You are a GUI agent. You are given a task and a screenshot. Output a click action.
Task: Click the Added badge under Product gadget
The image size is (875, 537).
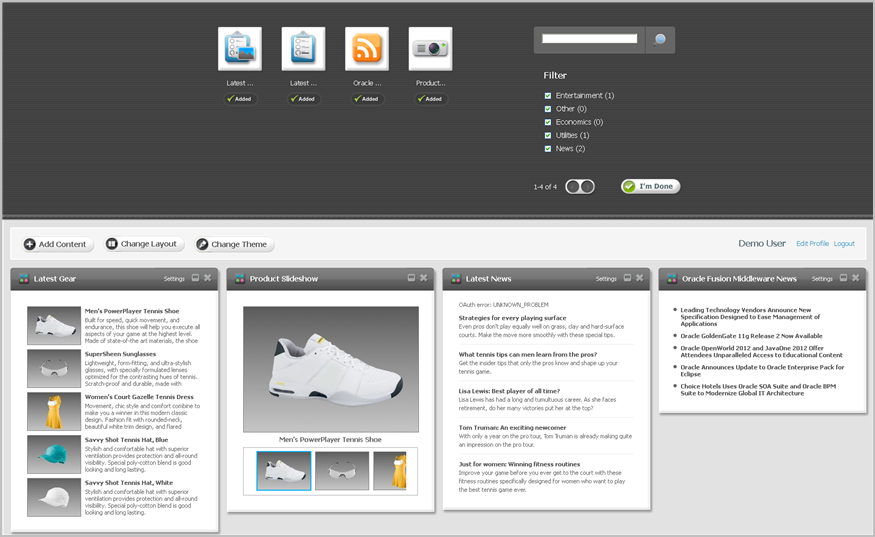coord(430,99)
